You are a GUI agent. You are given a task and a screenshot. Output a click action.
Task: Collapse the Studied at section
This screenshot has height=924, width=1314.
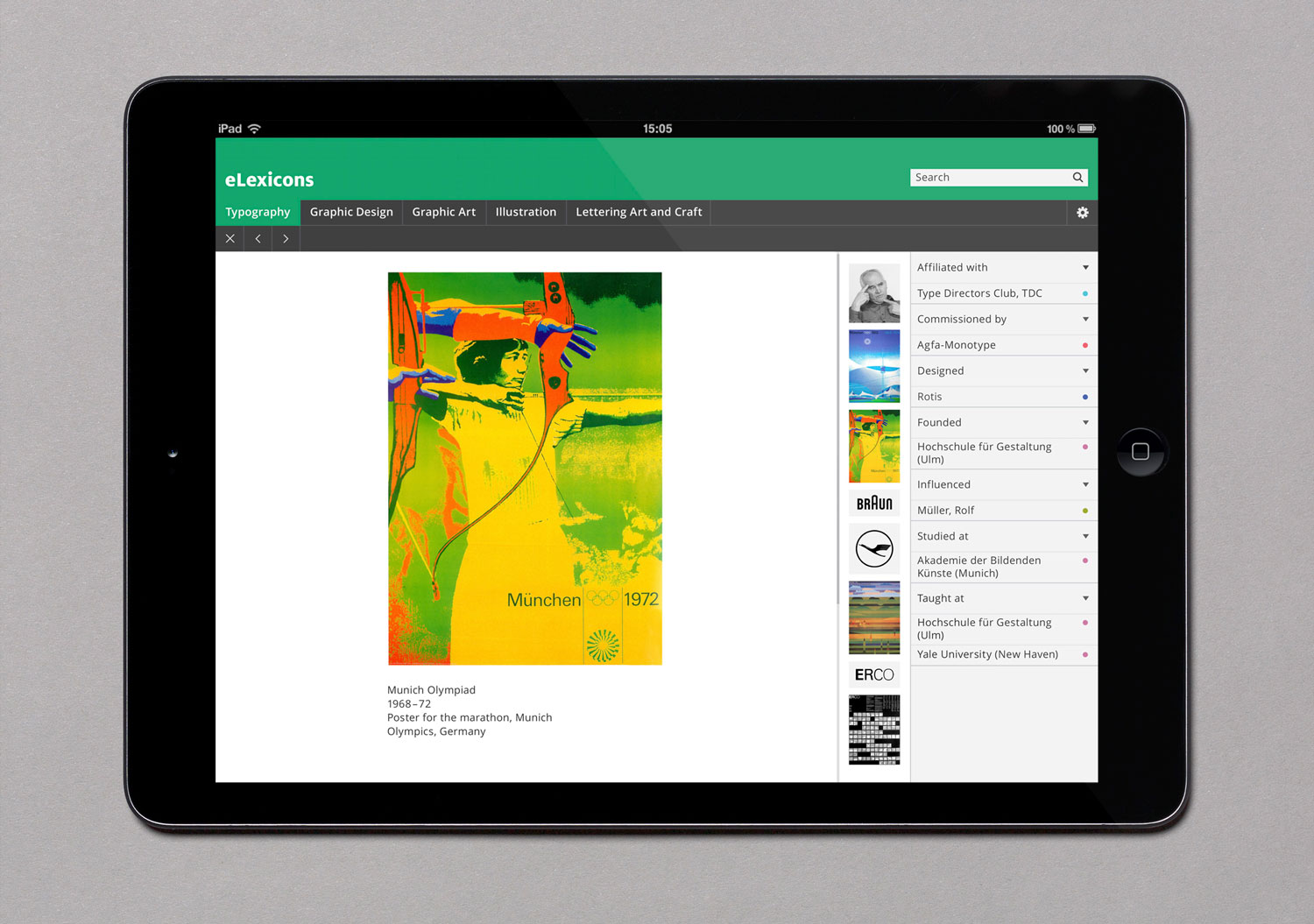1085,537
